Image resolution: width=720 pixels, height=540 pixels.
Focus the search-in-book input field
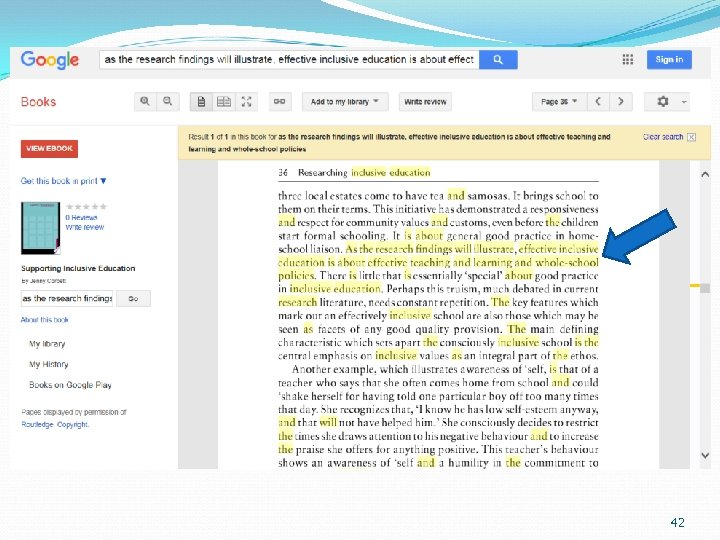(67, 298)
